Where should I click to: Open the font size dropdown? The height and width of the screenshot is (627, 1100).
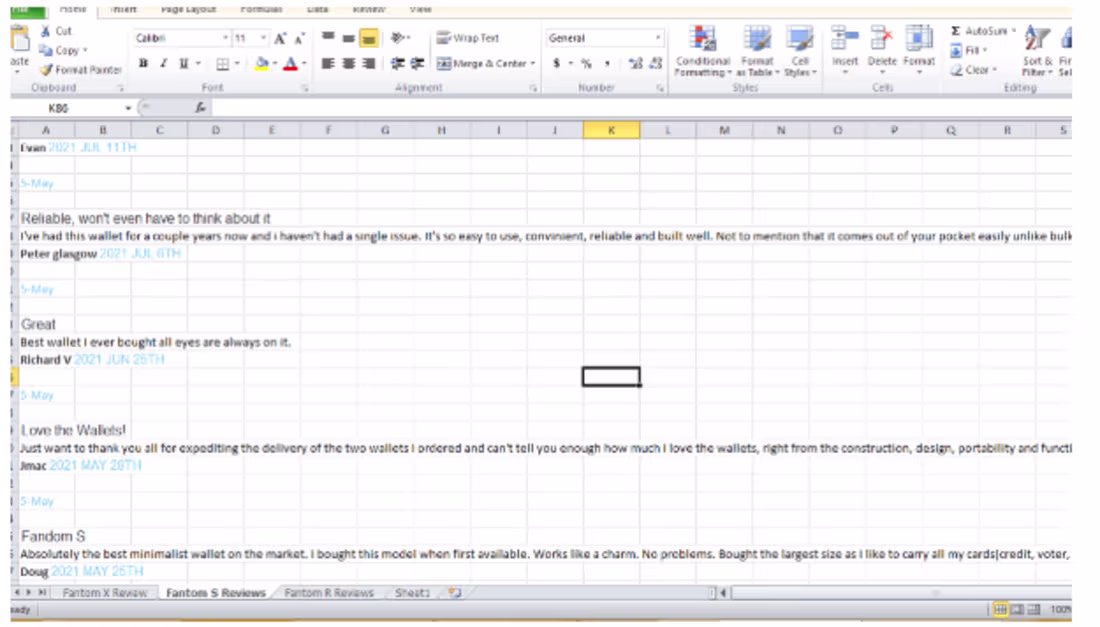(x=263, y=38)
